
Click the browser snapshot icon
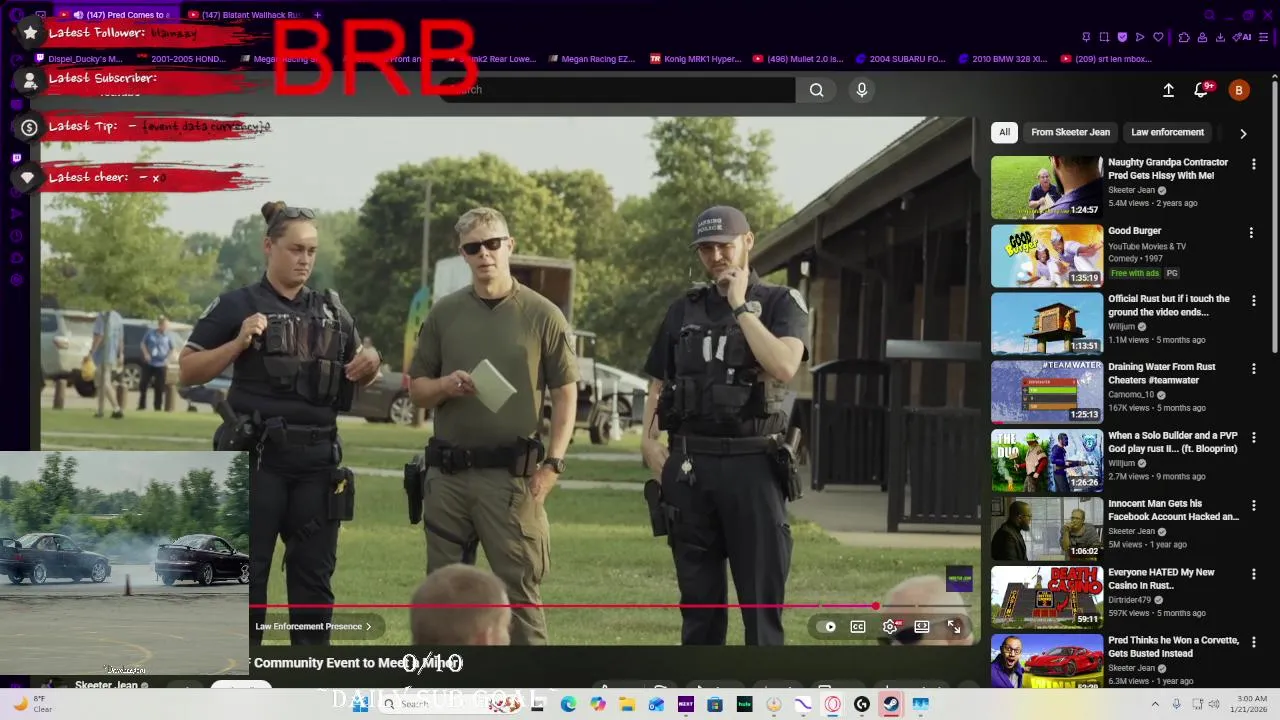(1104, 37)
